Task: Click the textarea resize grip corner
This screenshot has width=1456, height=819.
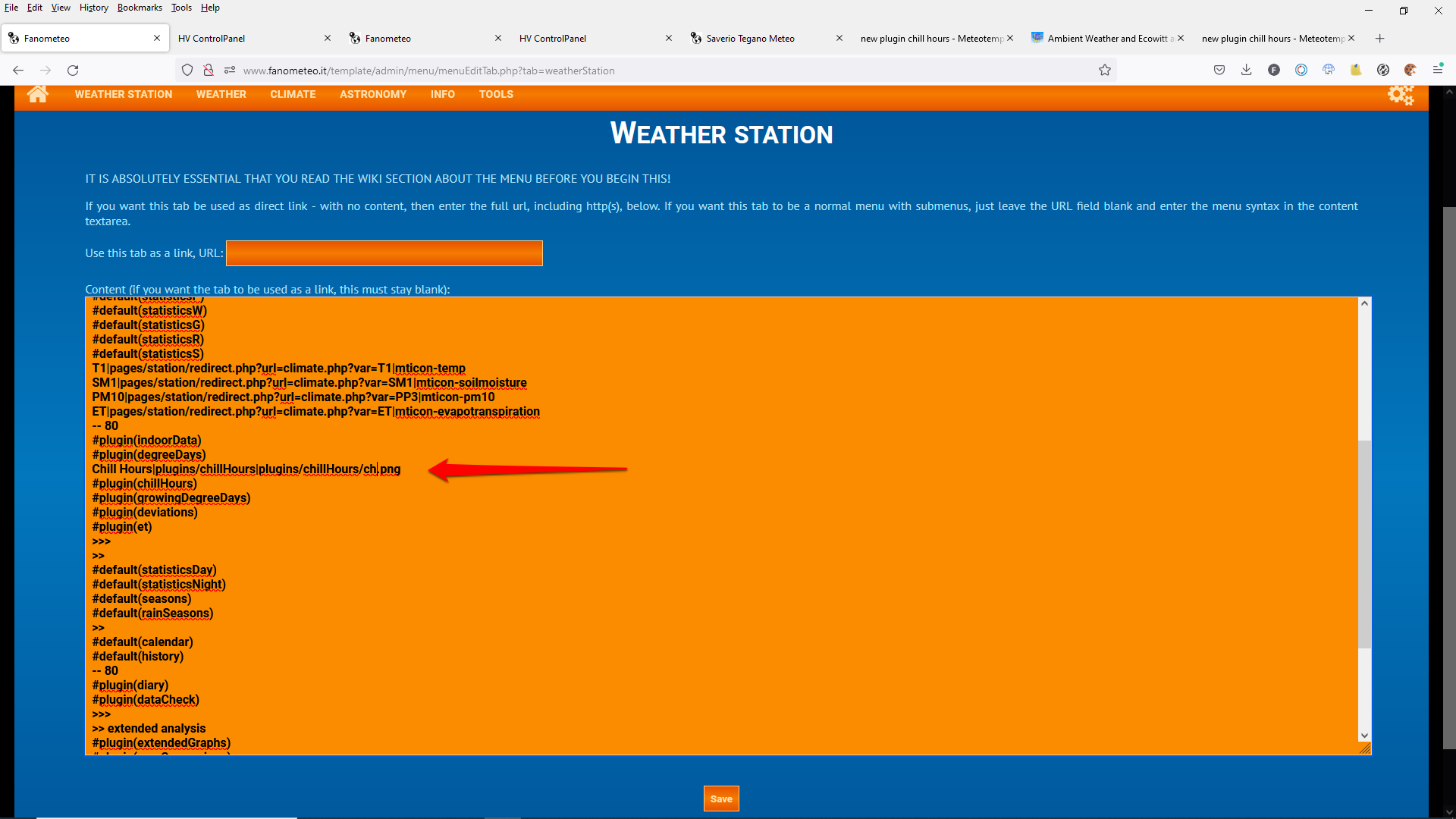Action: click(x=1365, y=748)
